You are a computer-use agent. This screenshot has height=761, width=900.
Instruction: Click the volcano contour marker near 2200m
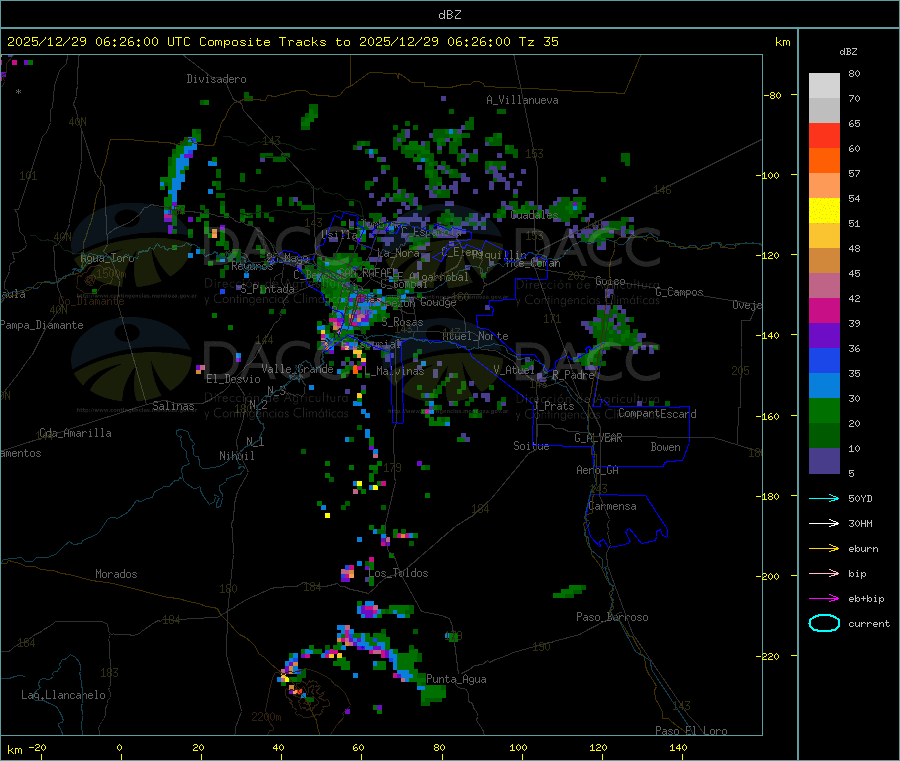(x=310, y=695)
